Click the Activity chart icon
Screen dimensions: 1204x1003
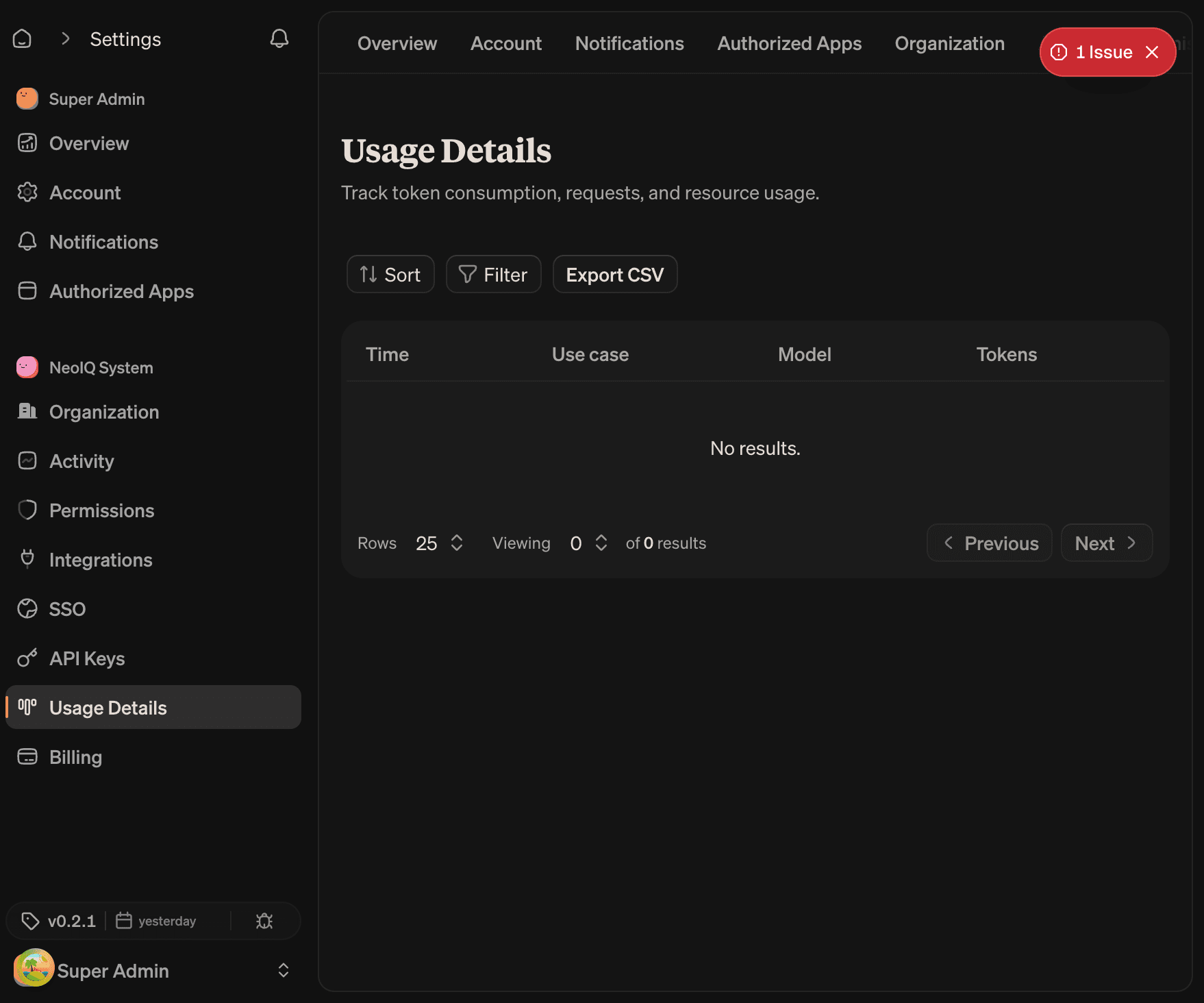[27, 460]
